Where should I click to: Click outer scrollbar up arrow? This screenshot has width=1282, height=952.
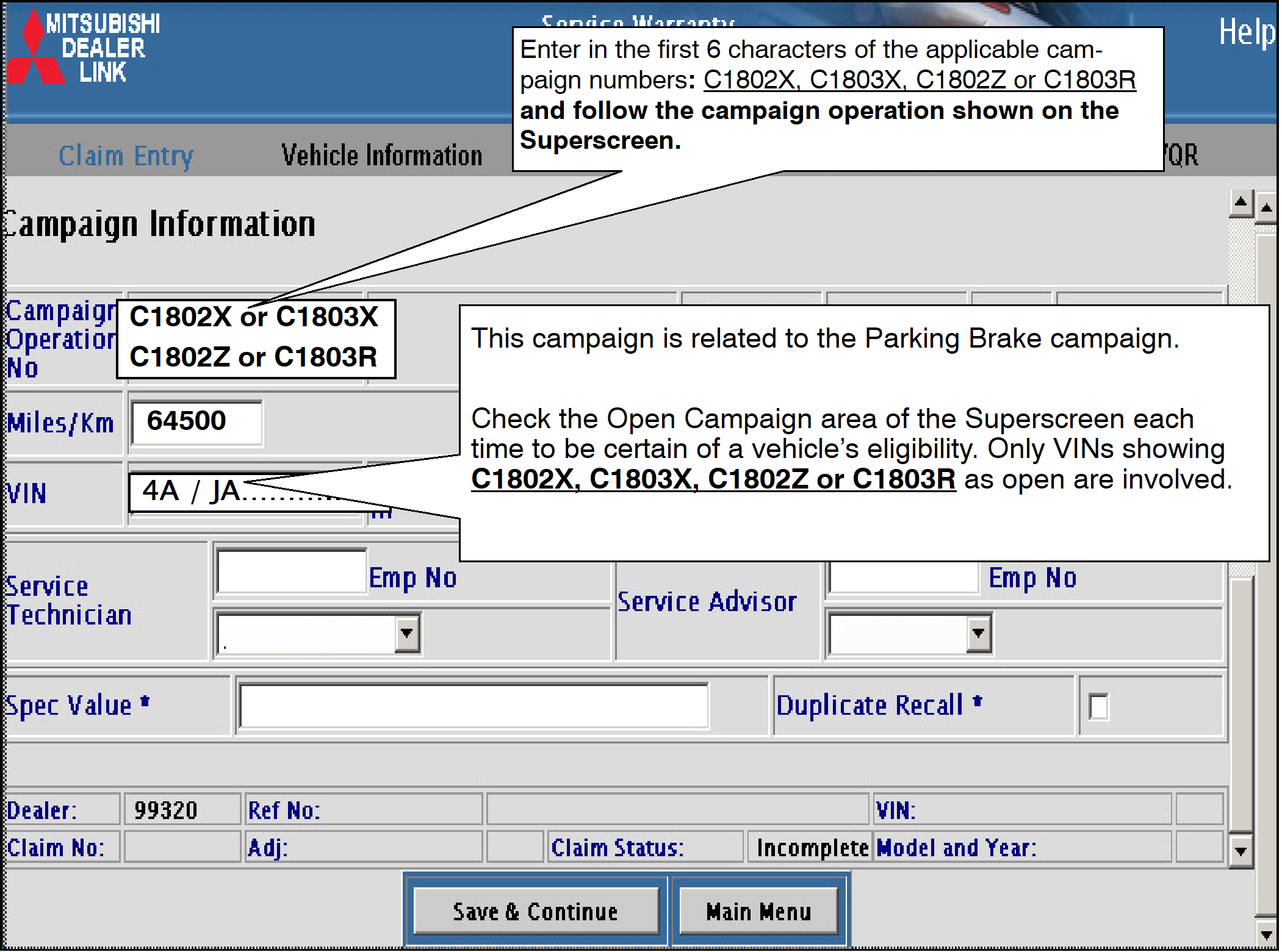[x=1266, y=209]
